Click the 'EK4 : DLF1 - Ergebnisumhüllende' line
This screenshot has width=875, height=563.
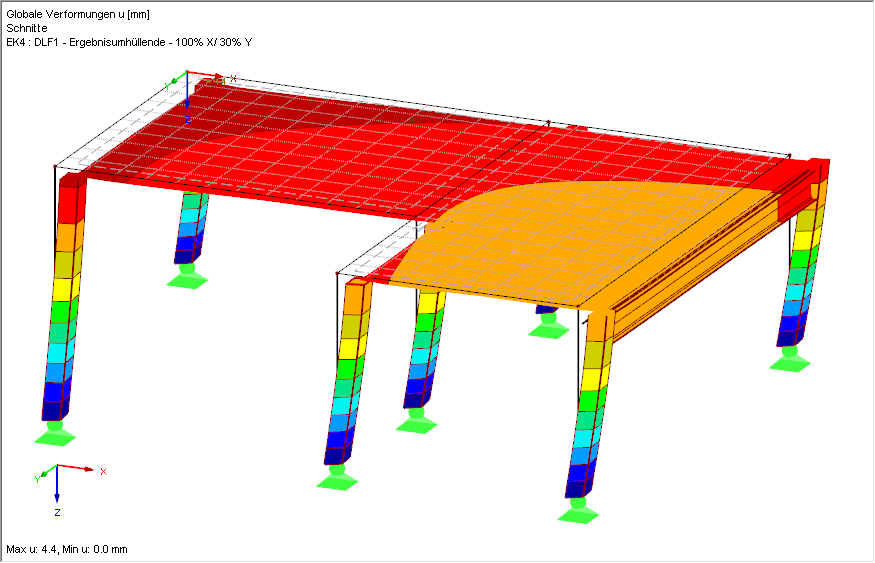pyautogui.click(x=129, y=42)
